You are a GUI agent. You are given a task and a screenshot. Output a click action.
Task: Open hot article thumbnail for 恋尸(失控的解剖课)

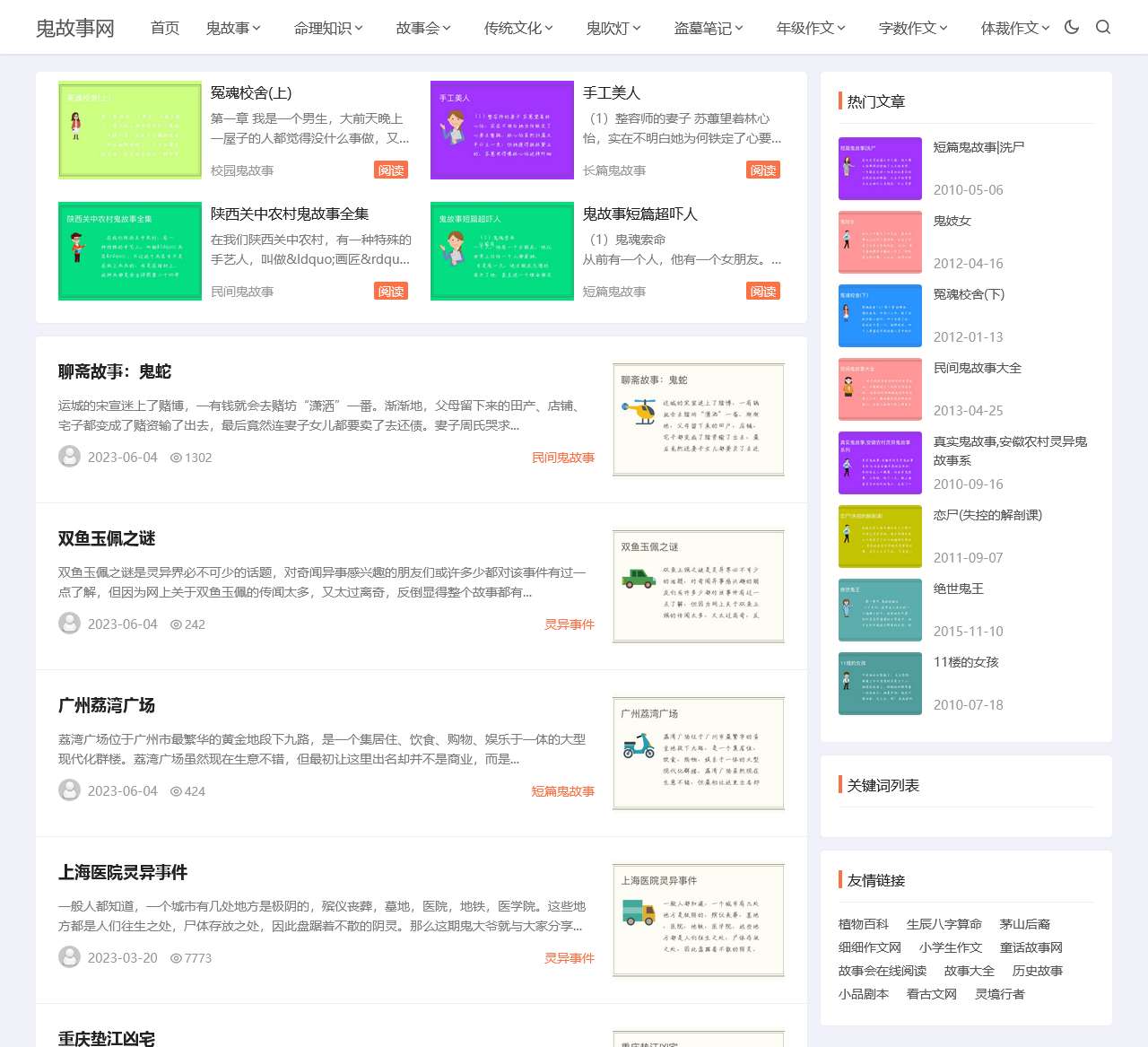(x=880, y=537)
